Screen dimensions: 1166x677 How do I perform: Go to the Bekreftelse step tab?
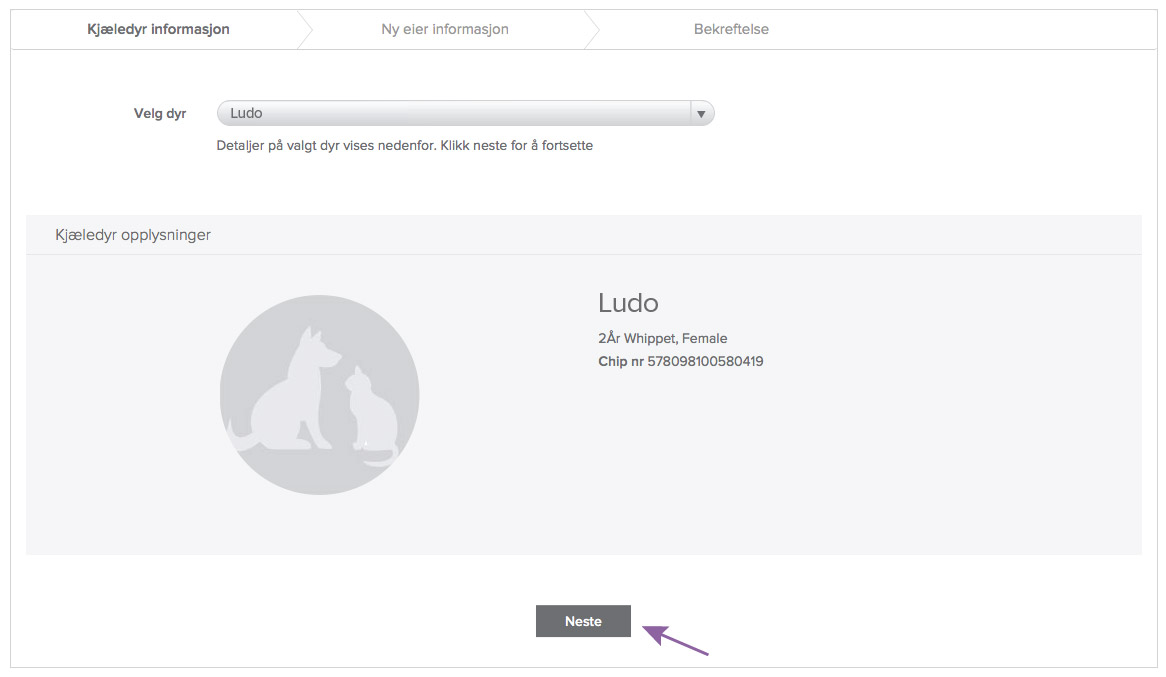point(731,30)
